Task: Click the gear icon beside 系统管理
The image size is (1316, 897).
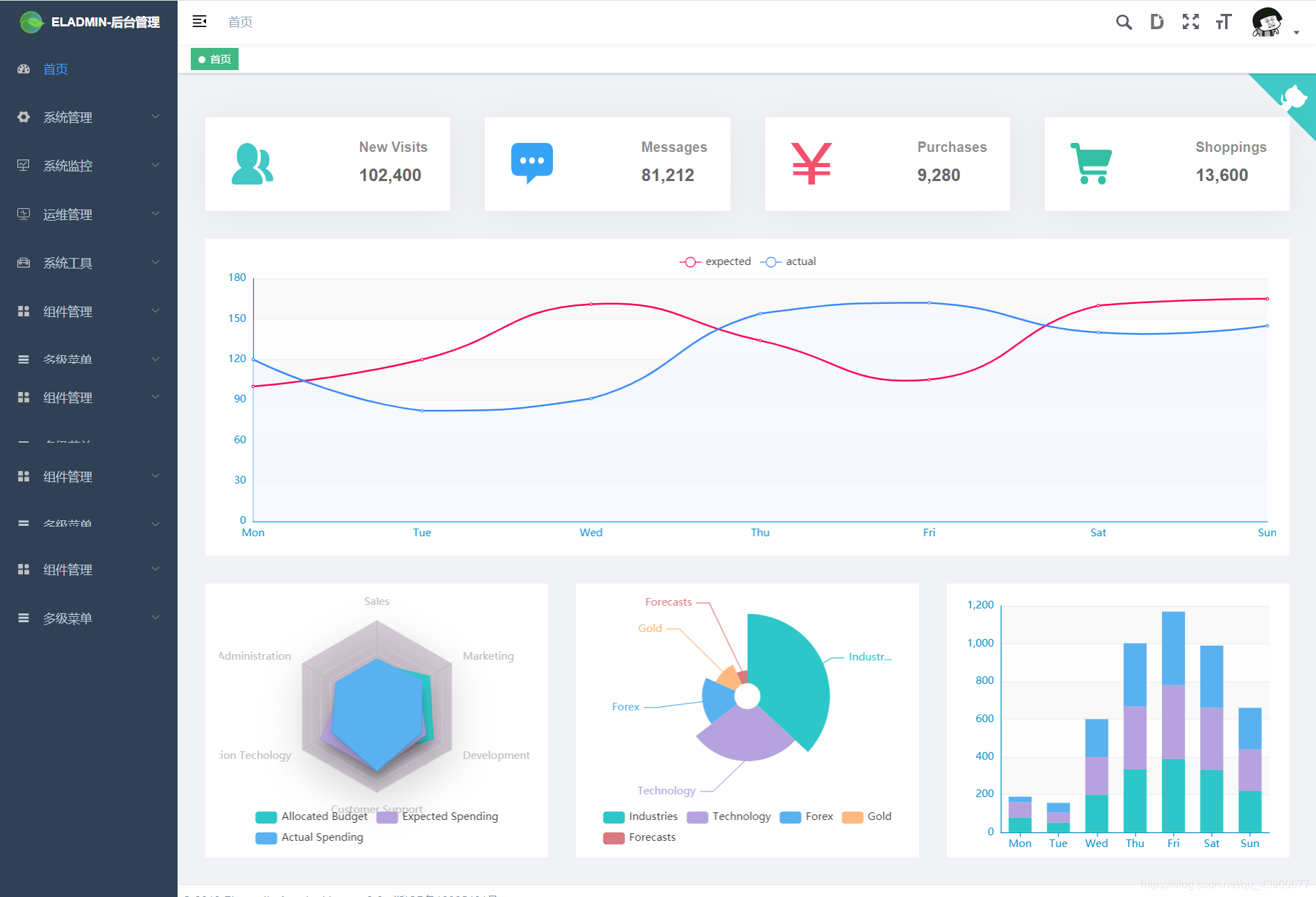Action: (x=24, y=117)
